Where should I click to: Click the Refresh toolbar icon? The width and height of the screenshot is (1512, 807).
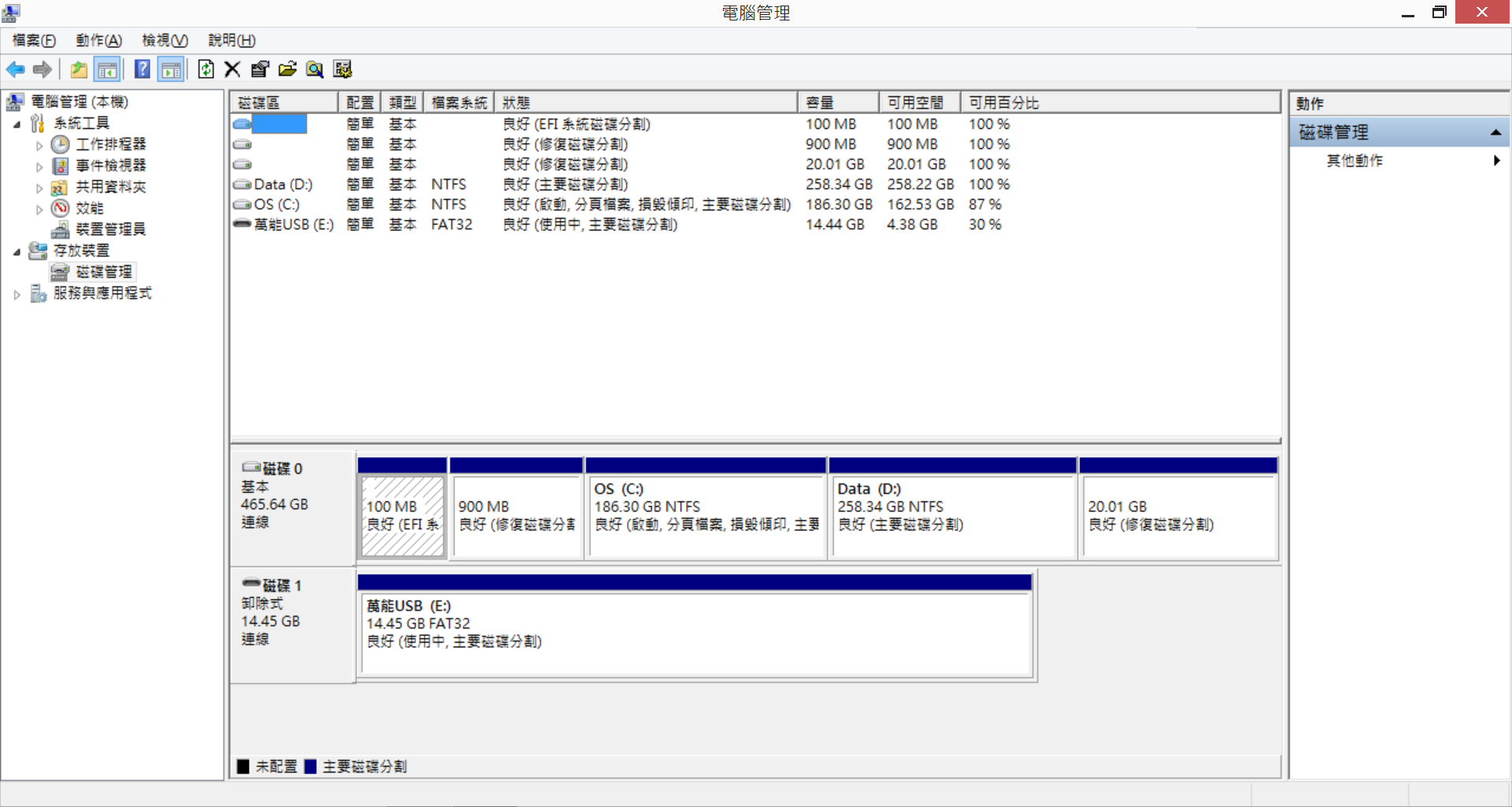206,69
